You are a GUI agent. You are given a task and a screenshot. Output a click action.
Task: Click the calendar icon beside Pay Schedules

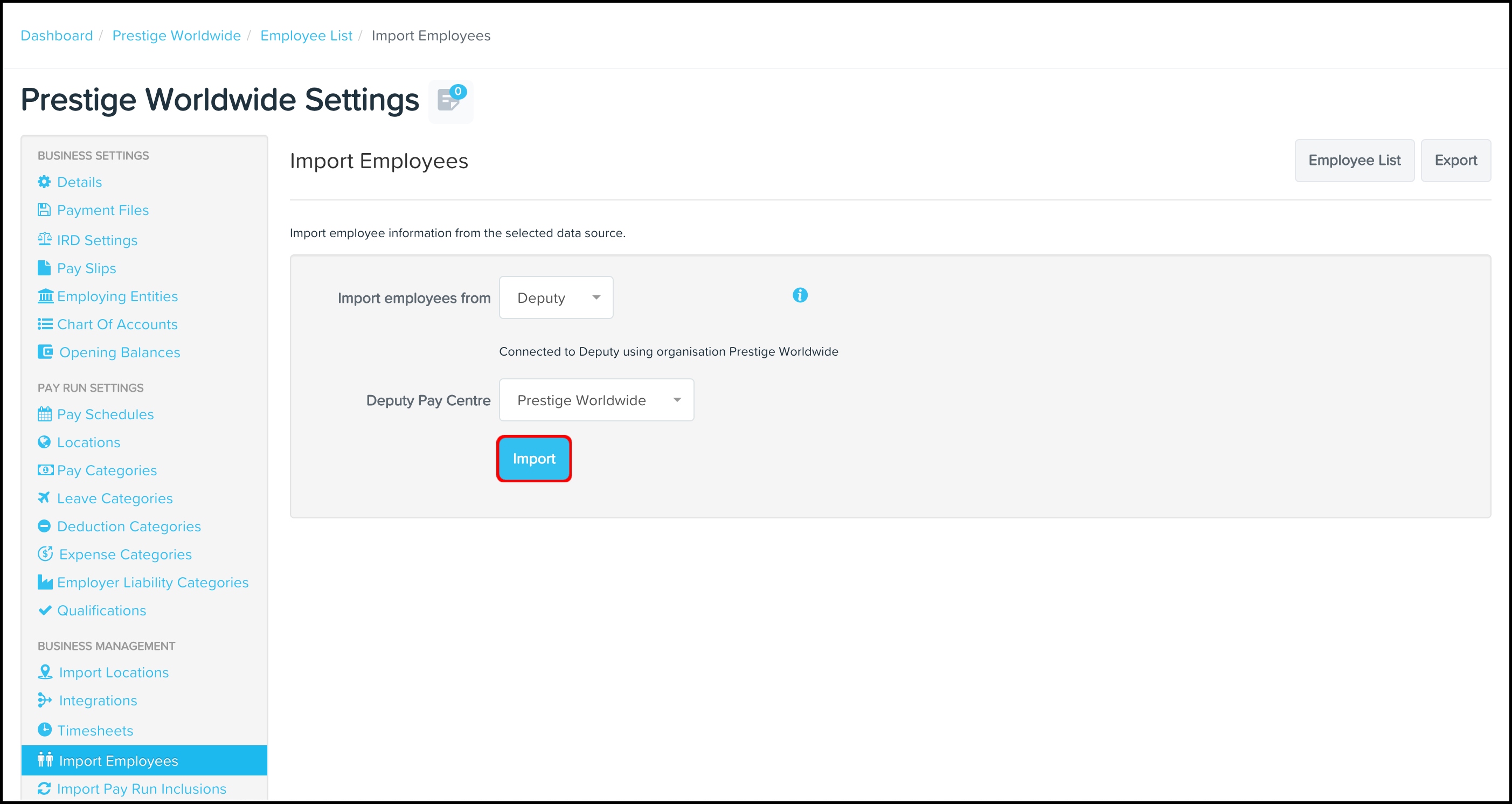(x=45, y=414)
